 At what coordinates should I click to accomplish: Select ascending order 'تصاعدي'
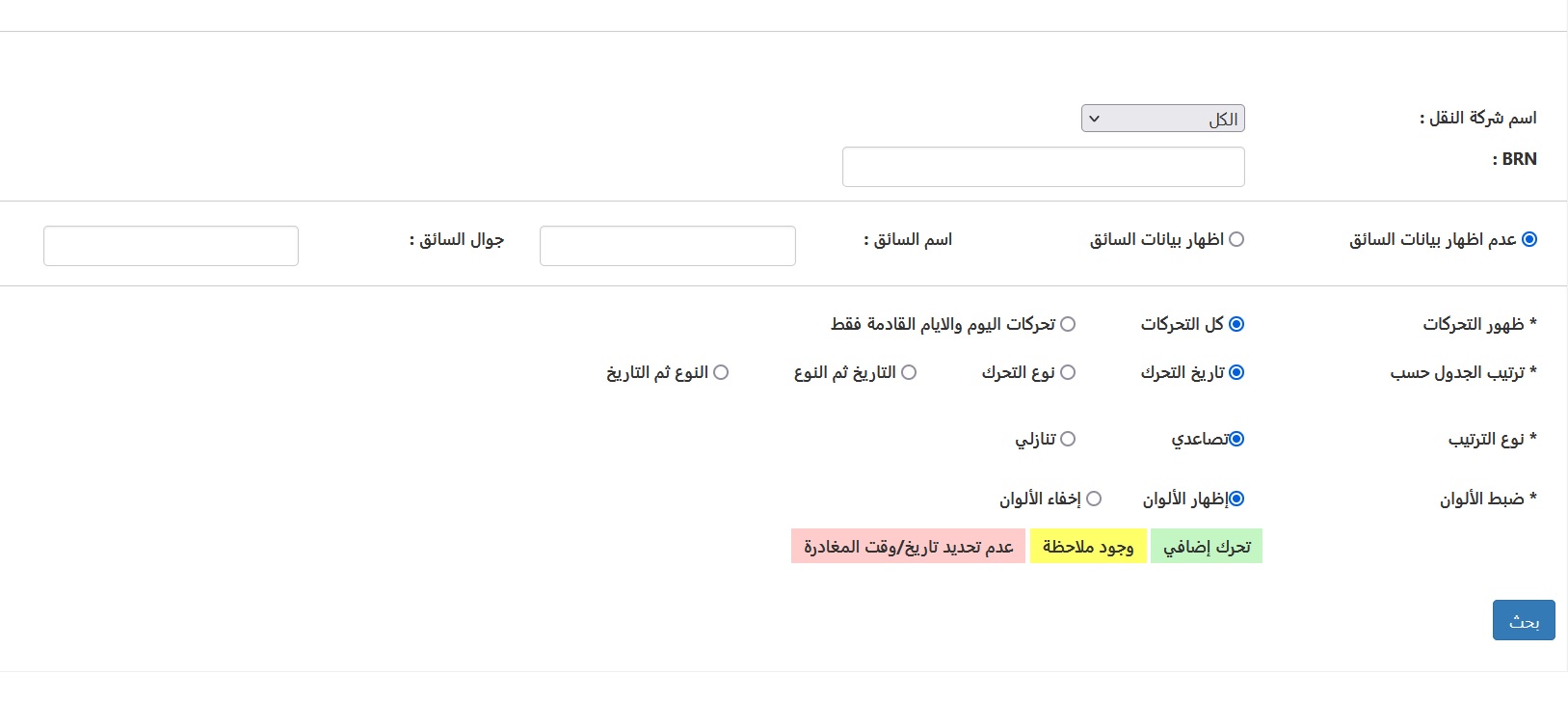click(1236, 439)
